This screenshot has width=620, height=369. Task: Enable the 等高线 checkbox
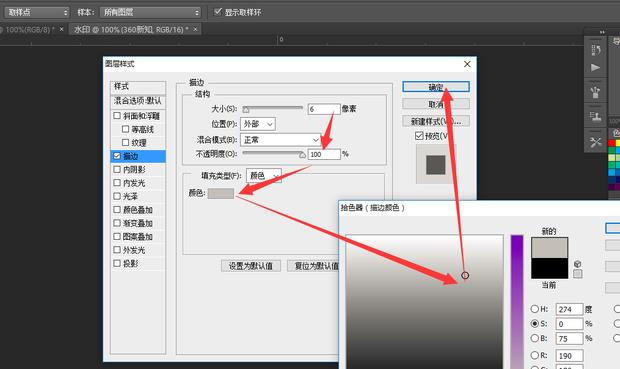125,129
